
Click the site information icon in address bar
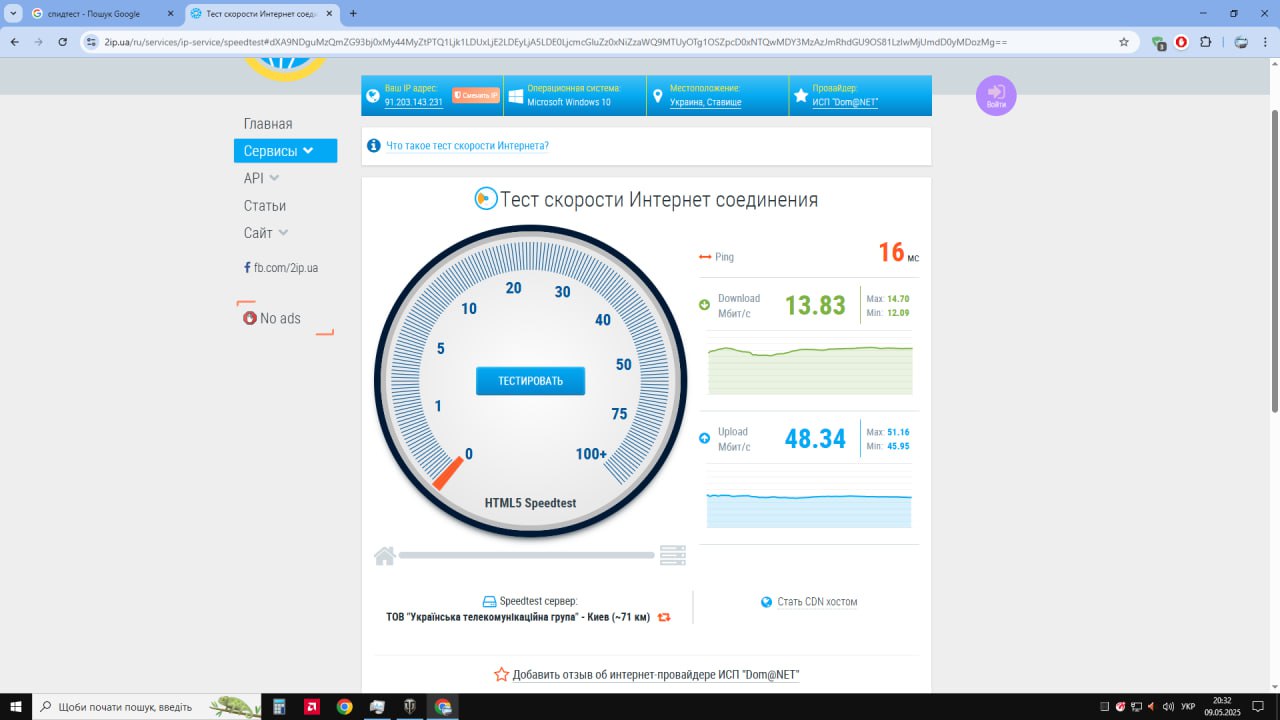[x=91, y=42]
